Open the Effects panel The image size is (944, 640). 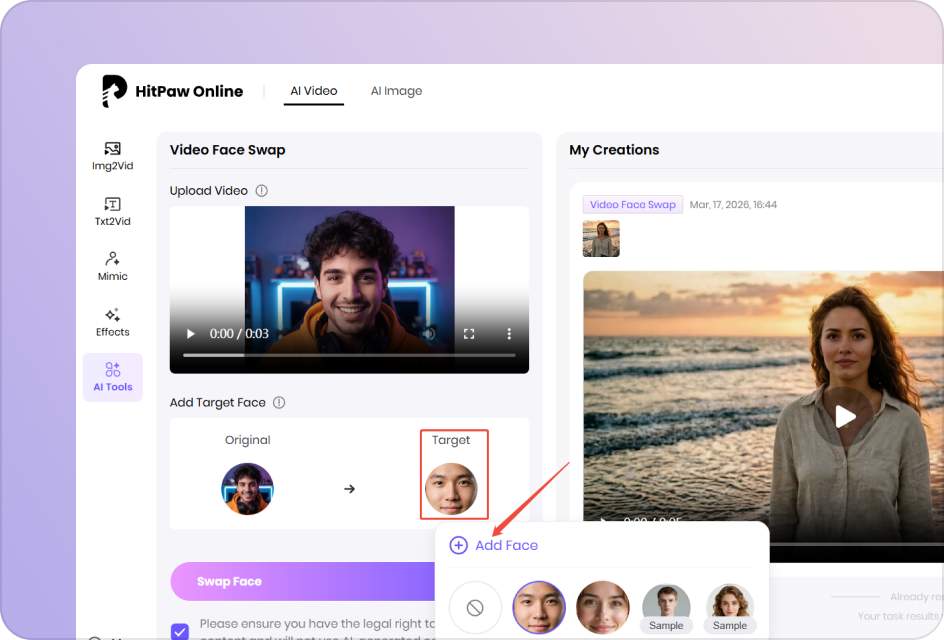click(x=112, y=320)
